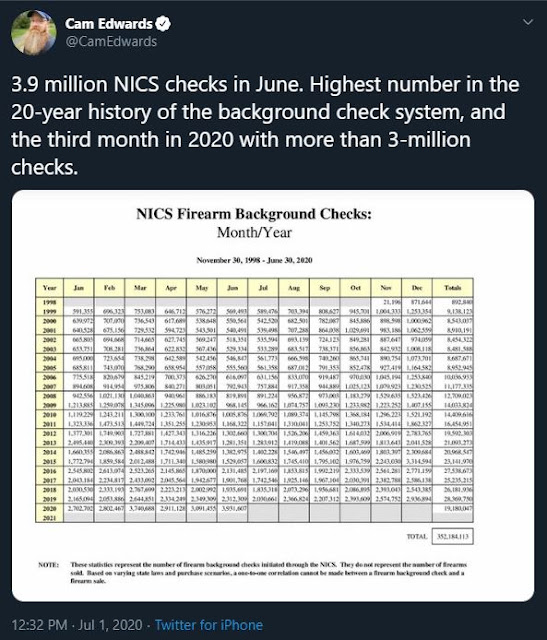
Task: Click the Jun column header in table
Action: click(x=233, y=288)
